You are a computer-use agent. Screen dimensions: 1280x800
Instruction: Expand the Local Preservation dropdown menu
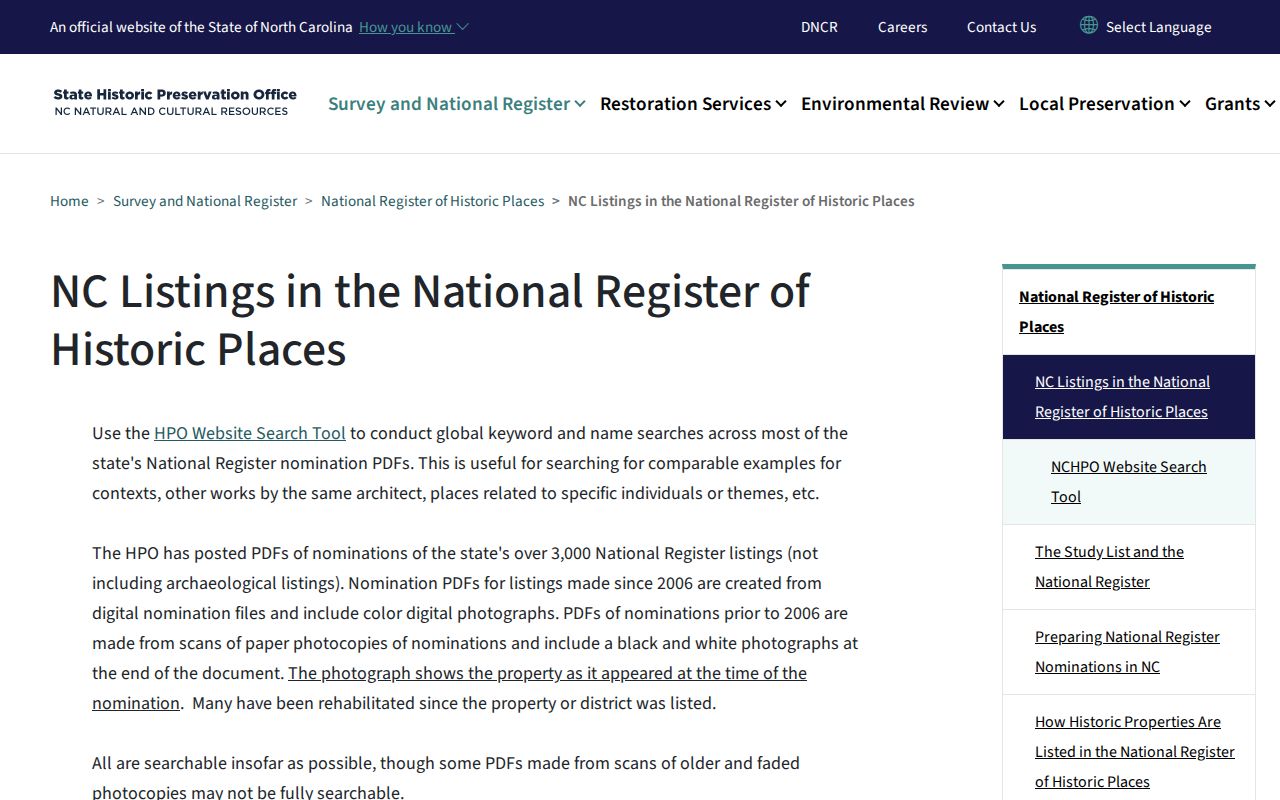click(x=1105, y=104)
